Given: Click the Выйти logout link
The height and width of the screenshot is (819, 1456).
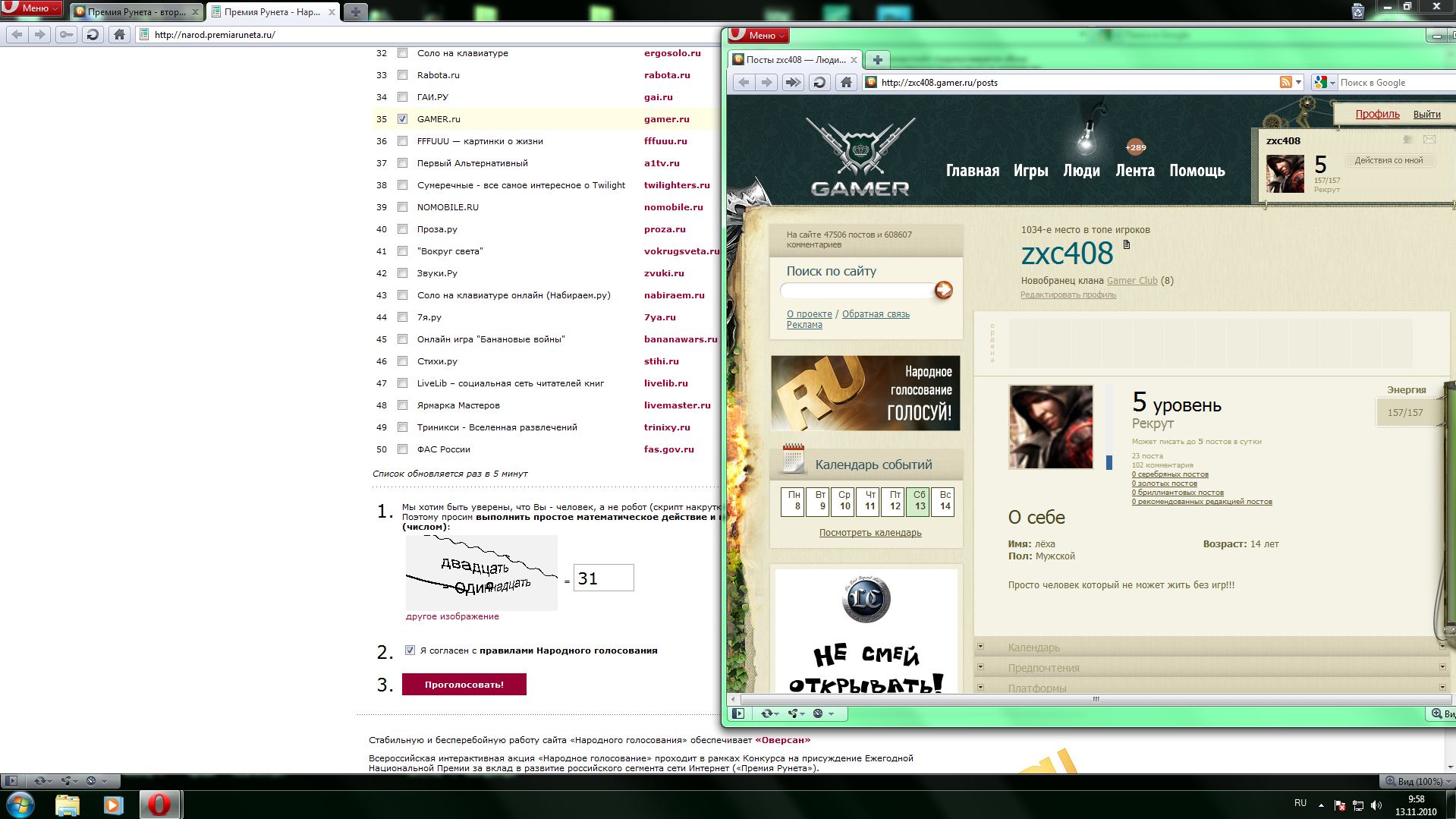Looking at the screenshot, I should (1426, 114).
